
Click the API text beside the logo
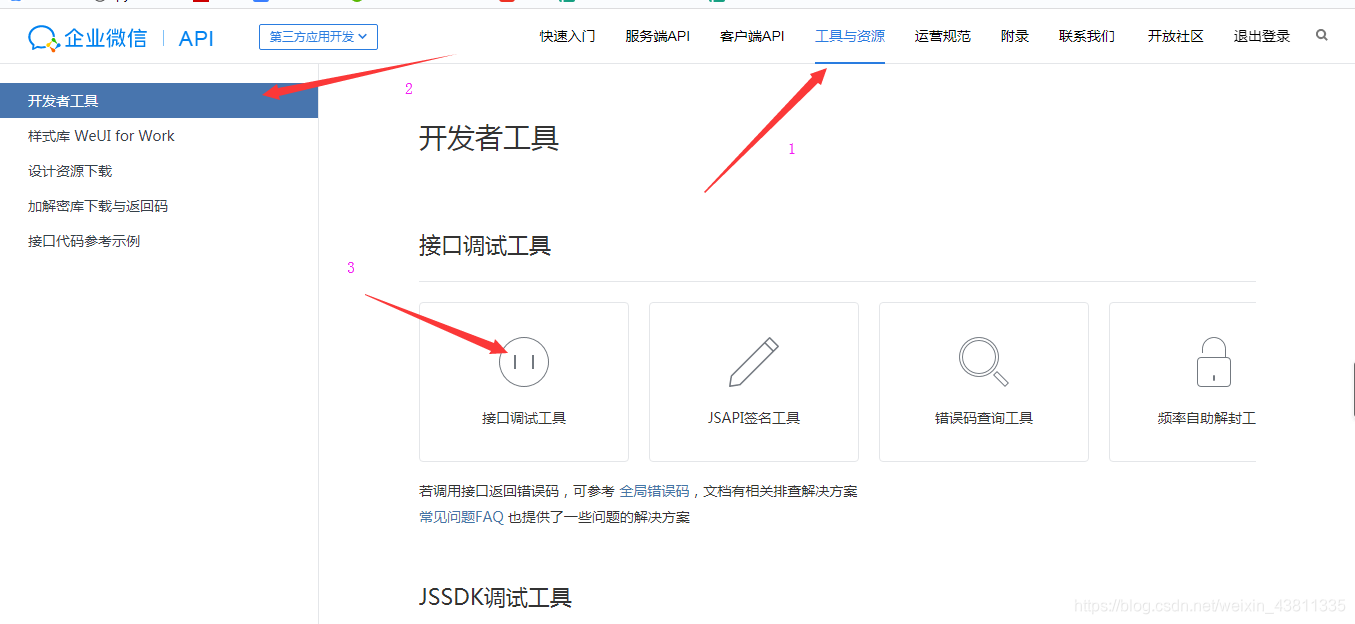[x=196, y=39]
